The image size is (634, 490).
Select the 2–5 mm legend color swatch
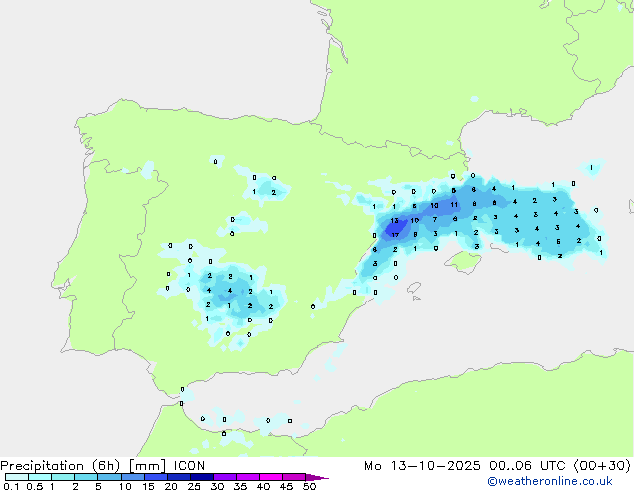point(86,477)
